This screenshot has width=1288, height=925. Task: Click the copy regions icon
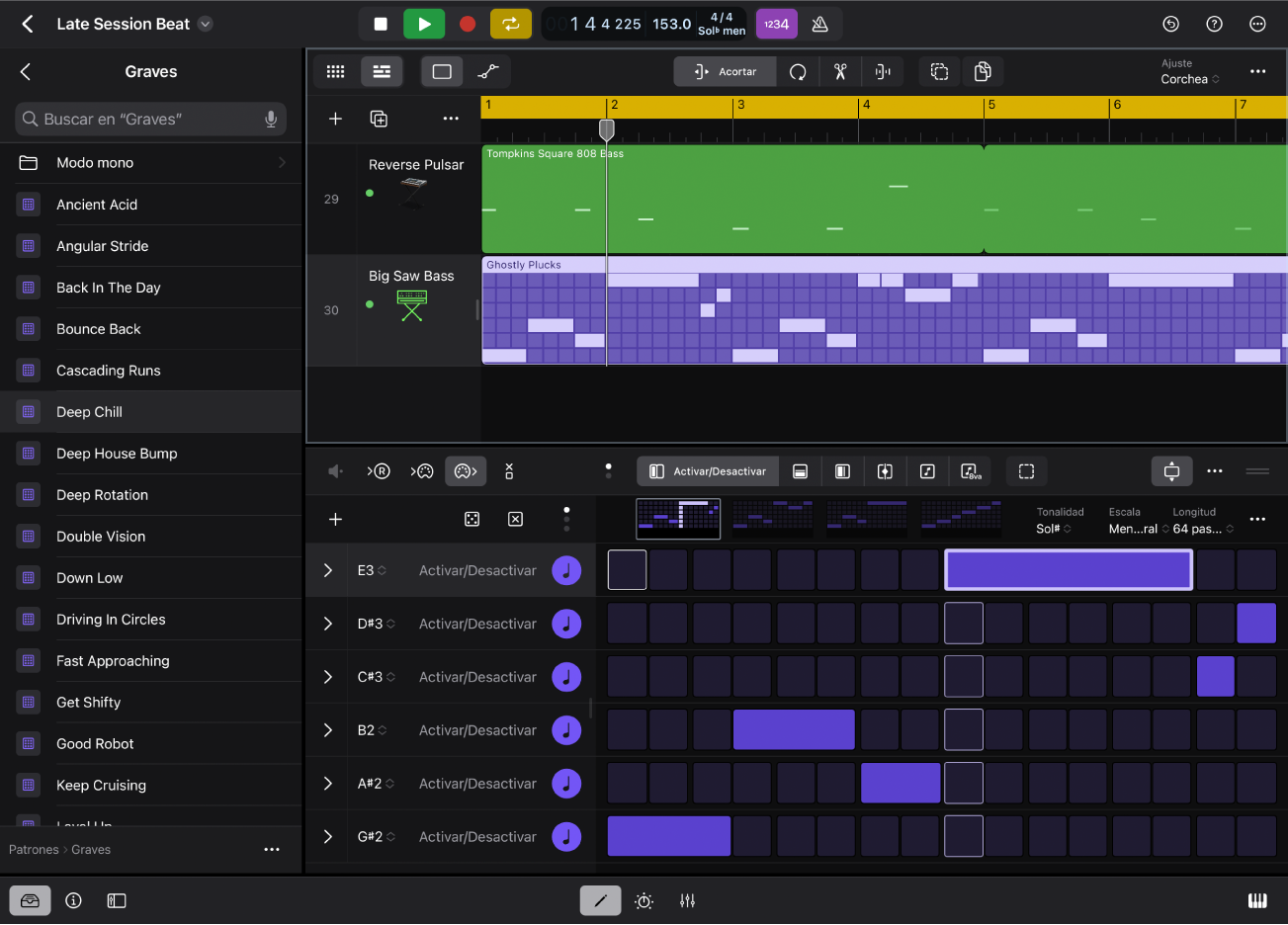[983, 71]
